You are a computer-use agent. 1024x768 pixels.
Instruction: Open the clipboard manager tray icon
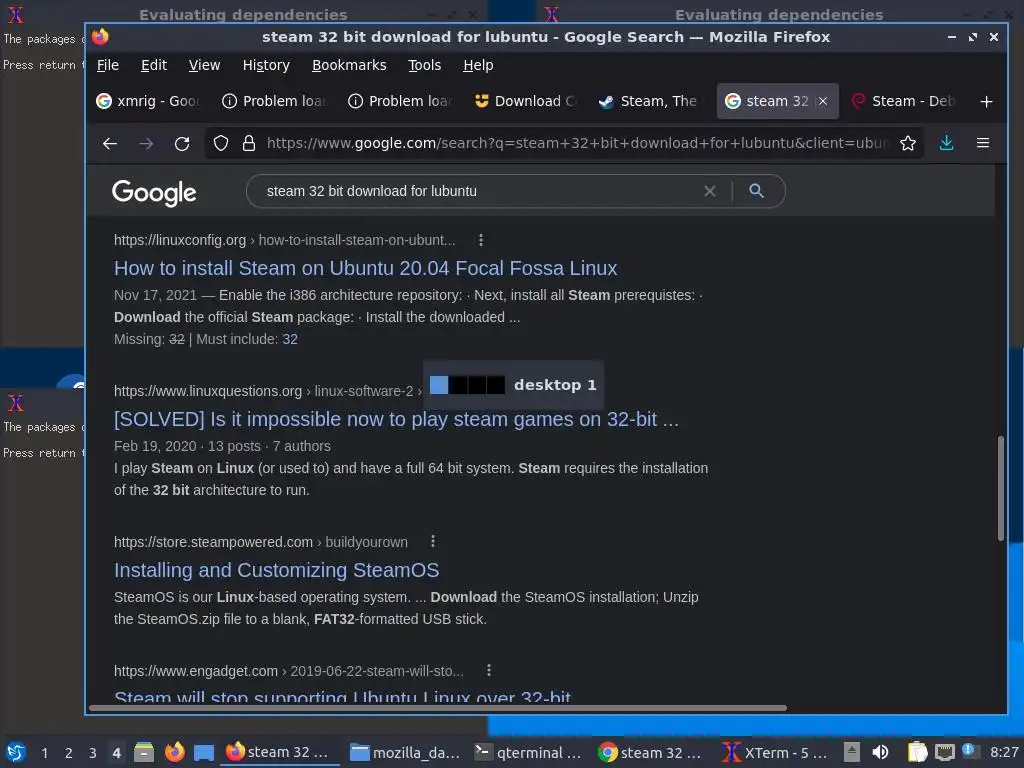[x=917, y=752]
